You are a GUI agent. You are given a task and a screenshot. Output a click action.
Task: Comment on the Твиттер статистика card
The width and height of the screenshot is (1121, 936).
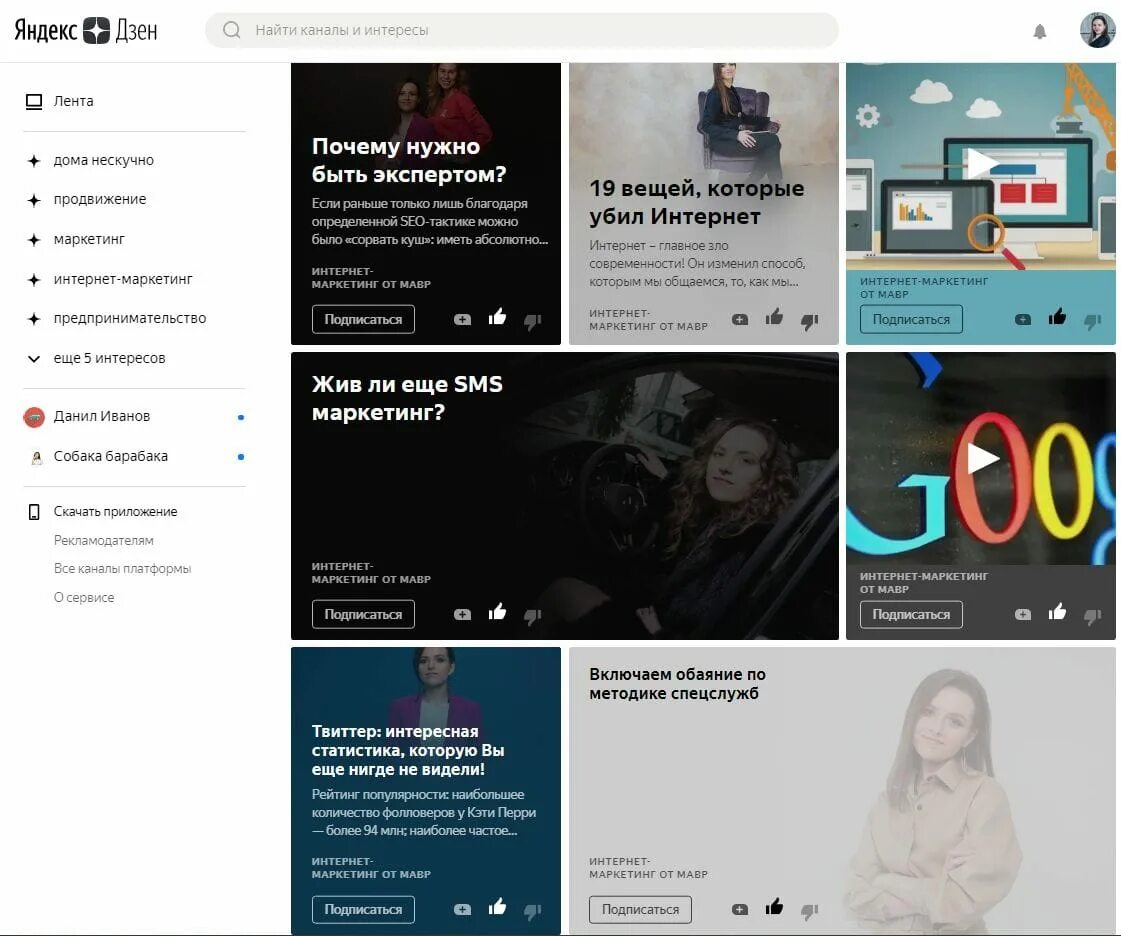[x=463, y=910]
